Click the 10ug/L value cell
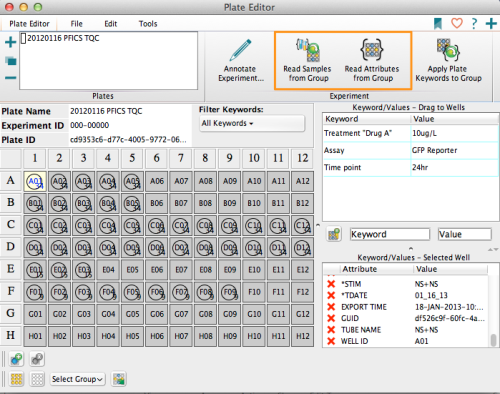Screen dimensions: 500x394 click(x=454, y=133)
